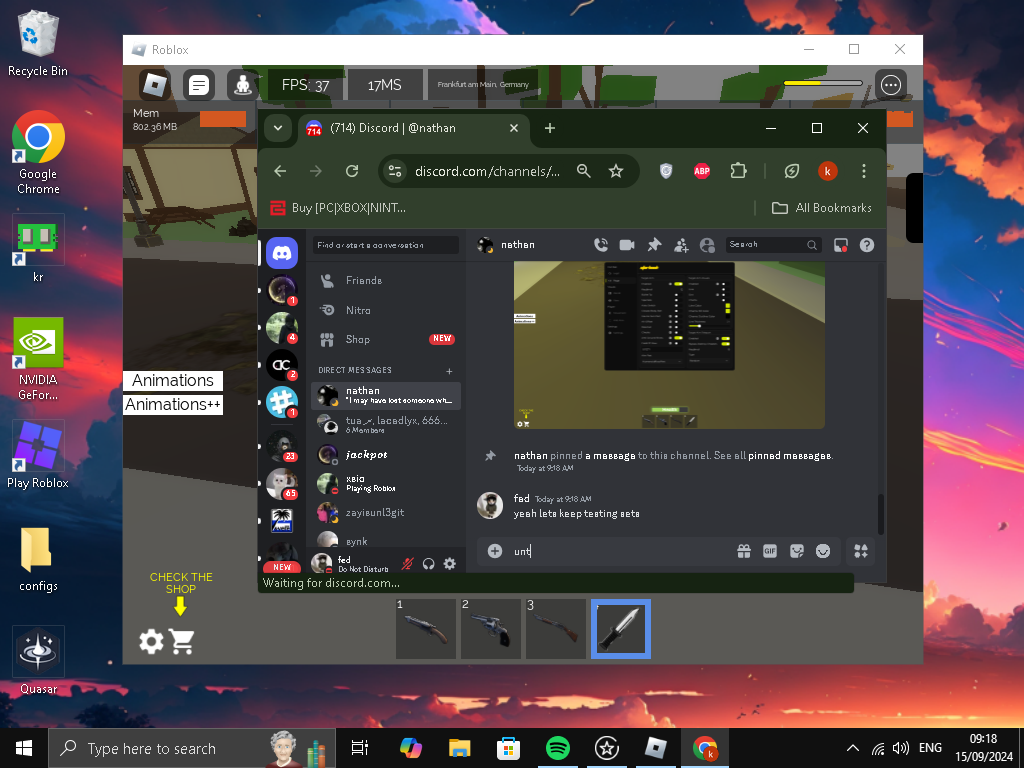The image size is (1024, 768).
Task: Open in-game shop cart icon
Action: click(x=182, y=641)
